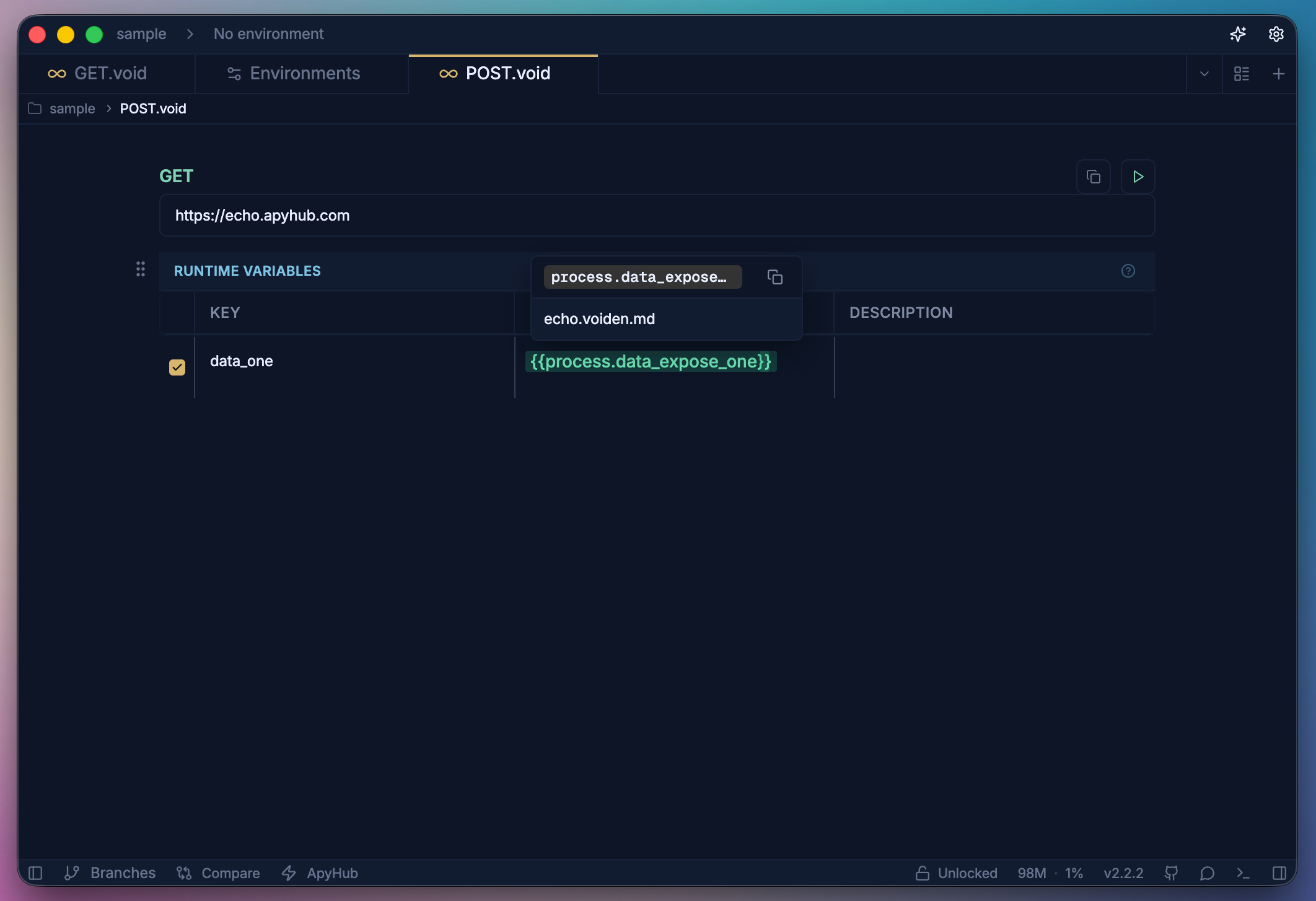Toggle the Unlocked lock status
This screenshot has height=901, width=1316.
tap(956, 873)
